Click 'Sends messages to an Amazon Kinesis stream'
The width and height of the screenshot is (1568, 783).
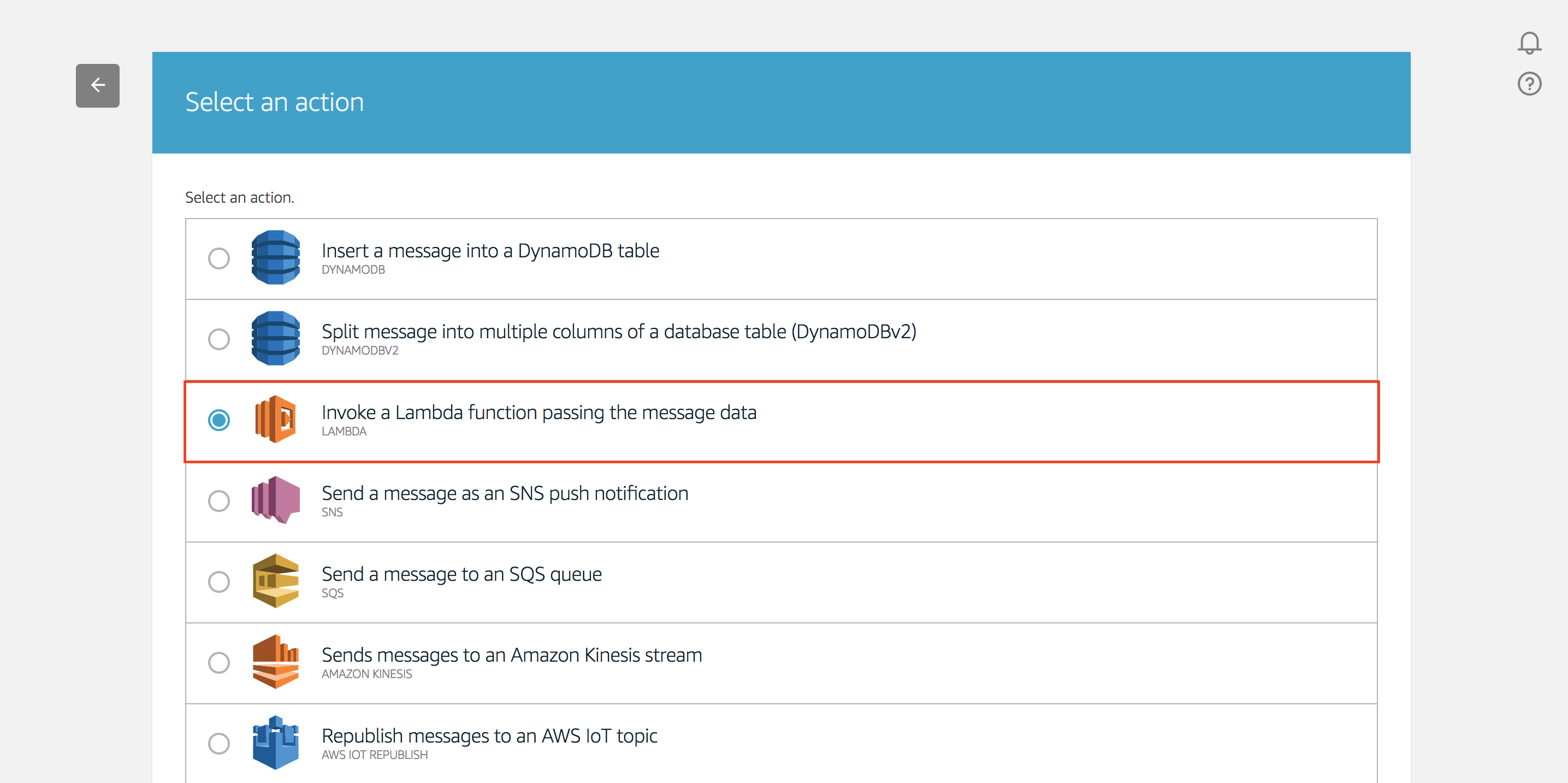click(512, 655)
